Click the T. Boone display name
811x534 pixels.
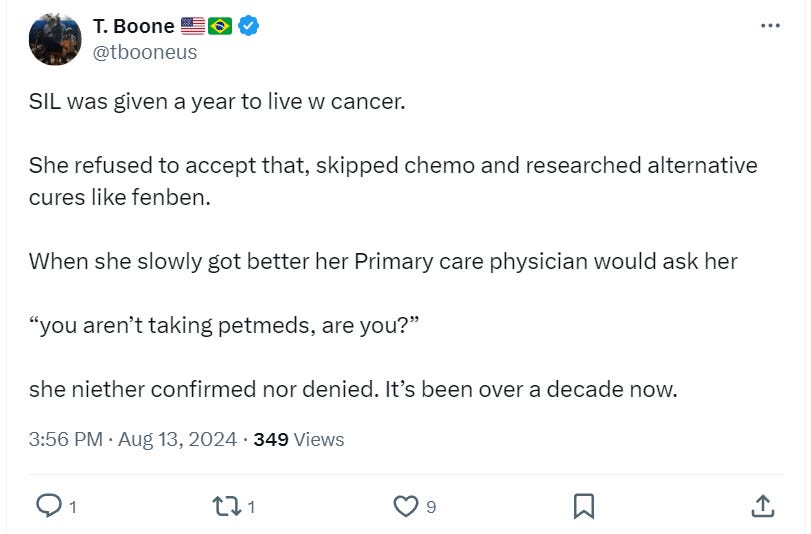click(x=133, y=26)
